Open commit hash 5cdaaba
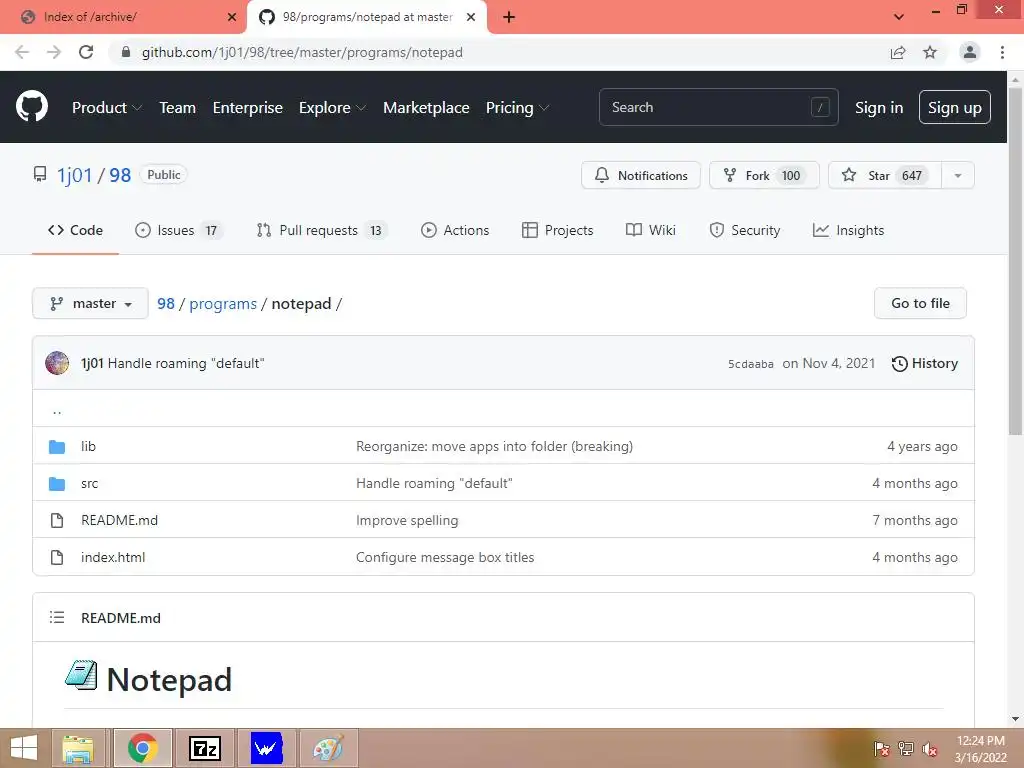Image resolution: width=1024 pixels, height=768 pixels. pos(751,364)
